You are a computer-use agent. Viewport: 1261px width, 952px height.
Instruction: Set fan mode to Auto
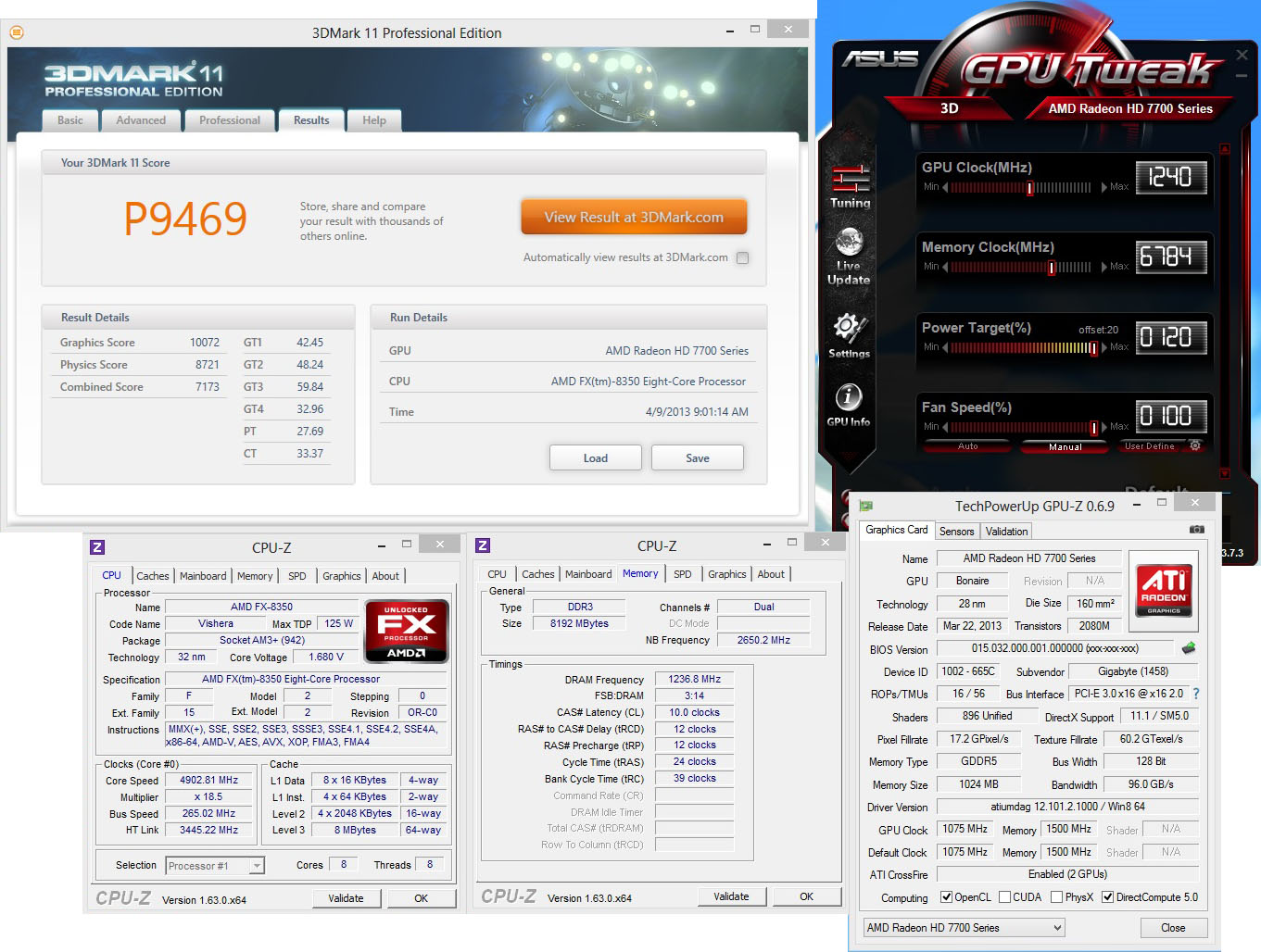[x=967, y=446]
